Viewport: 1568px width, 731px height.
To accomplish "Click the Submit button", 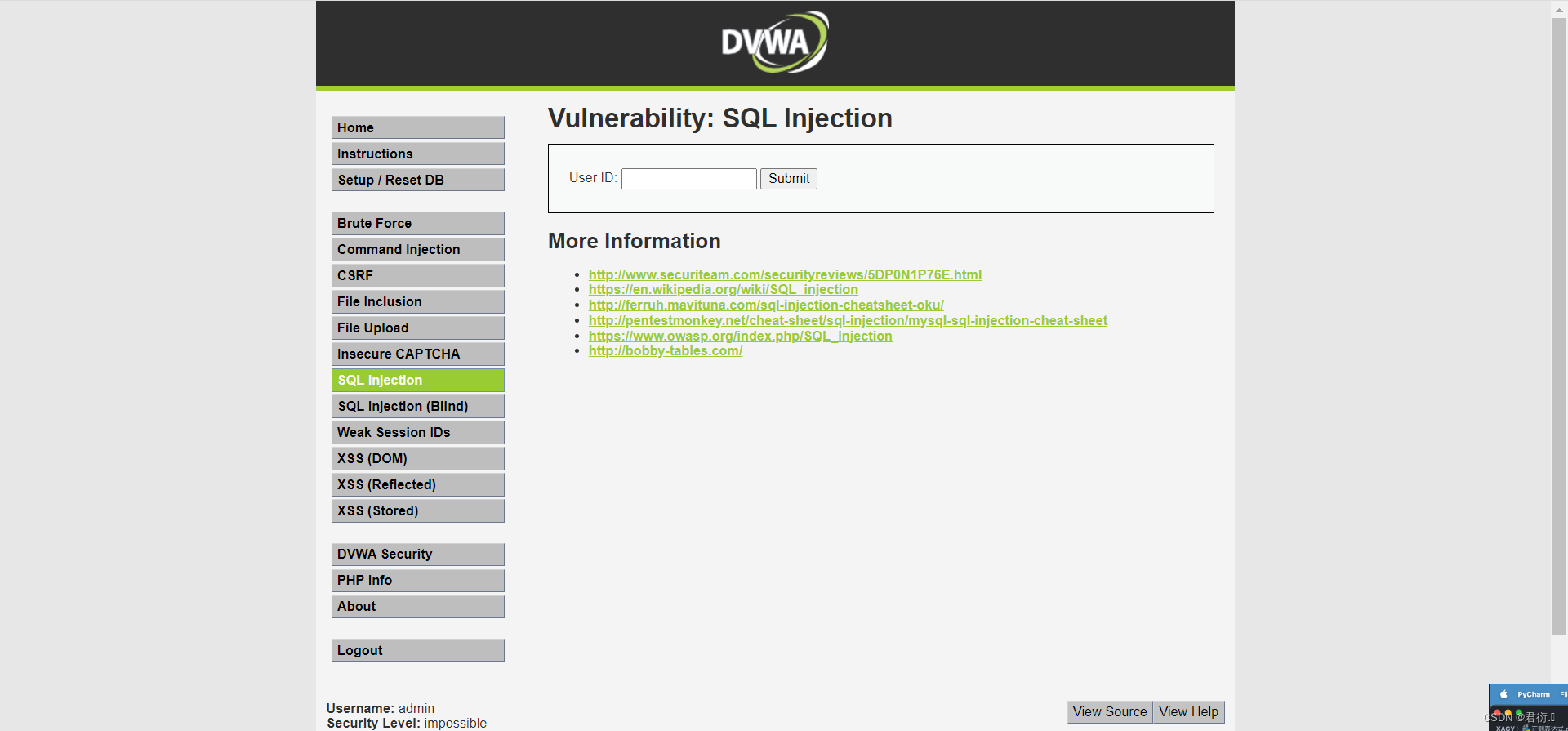I will (x=789, y=179).
